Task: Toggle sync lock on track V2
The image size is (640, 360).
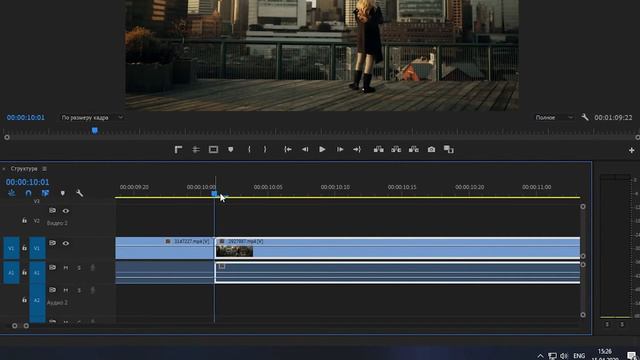Action: pyautogui.click(x=53, y=211)
